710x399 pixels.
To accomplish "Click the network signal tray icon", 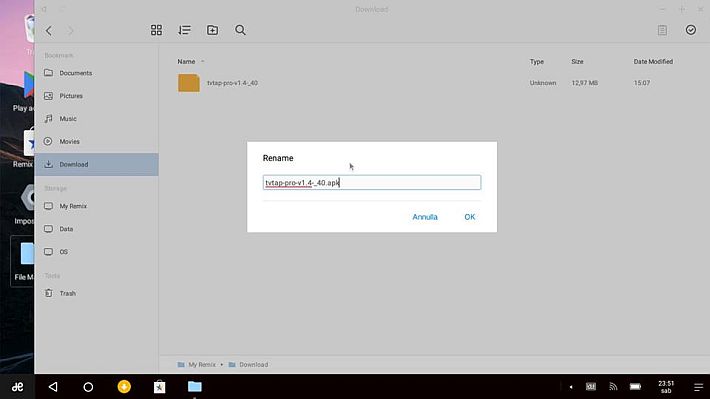I will tap(613, 386).
